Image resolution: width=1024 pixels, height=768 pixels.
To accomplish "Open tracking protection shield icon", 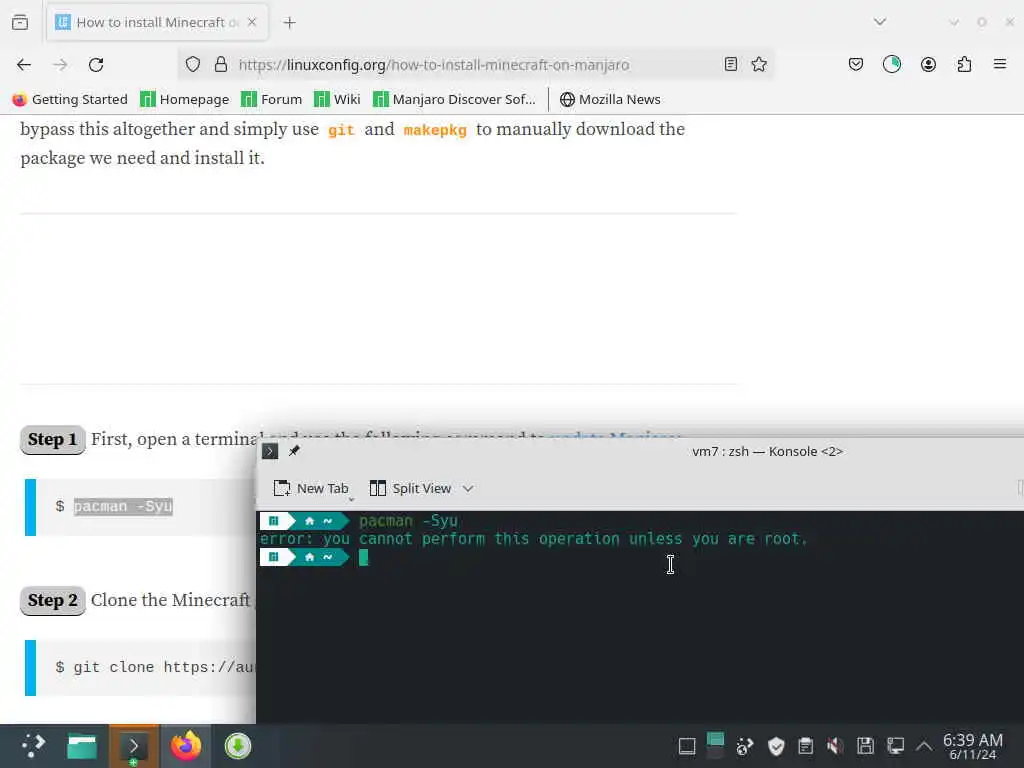I will coord(193,65).
